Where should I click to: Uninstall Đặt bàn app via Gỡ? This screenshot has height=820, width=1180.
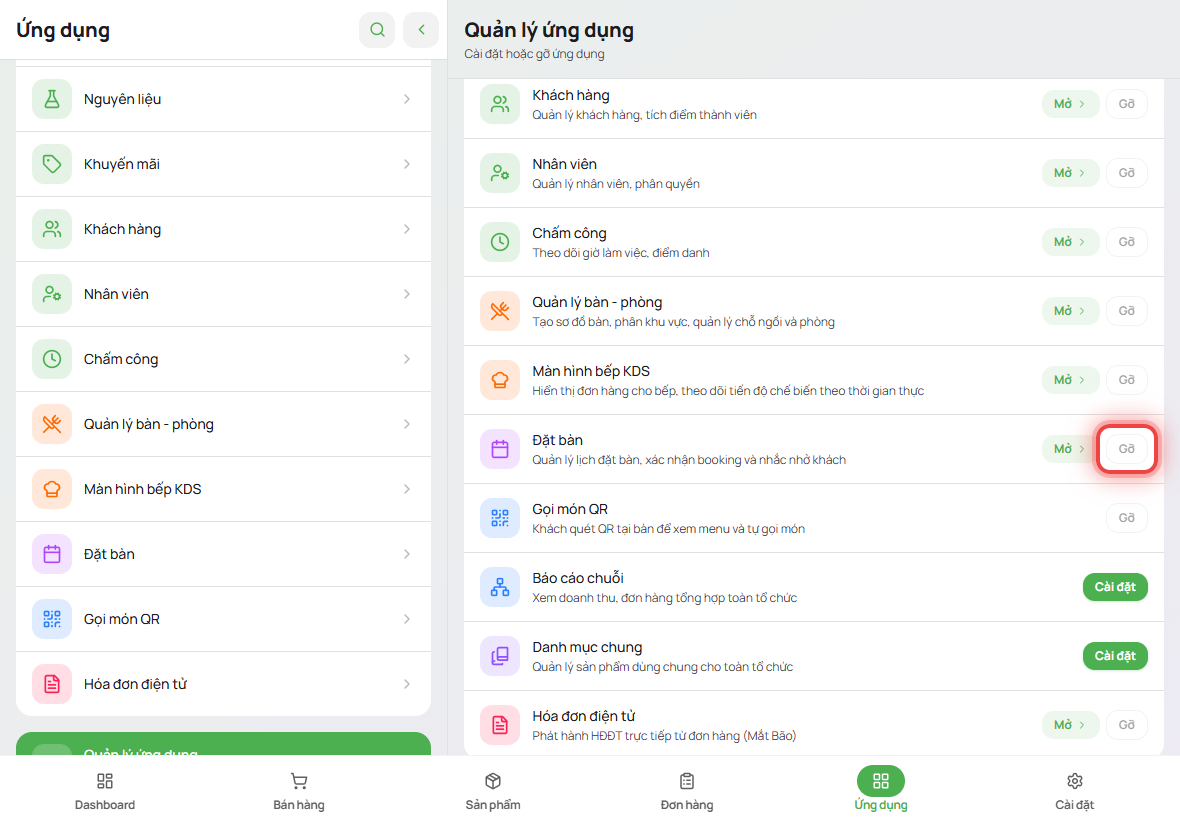click(x=1127, y=449)
